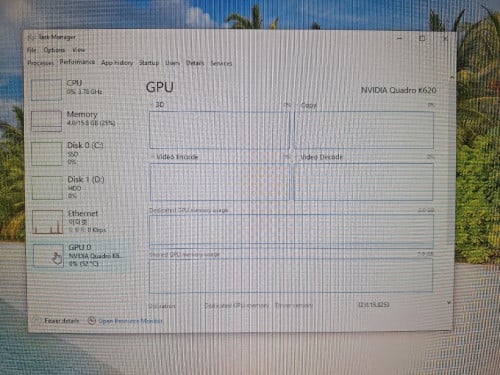
Task: Select the Disk 1 (D:) graph thumbnail
Action: [x=47, y=188]
